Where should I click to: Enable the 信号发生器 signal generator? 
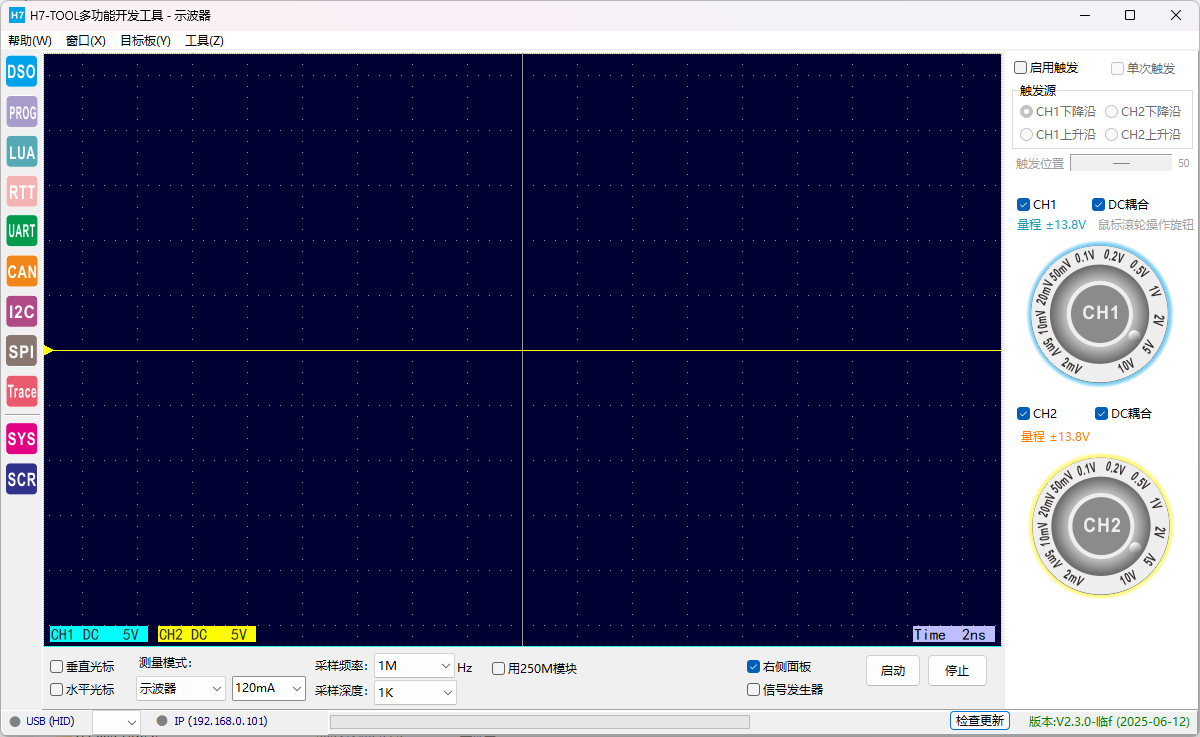754,689
